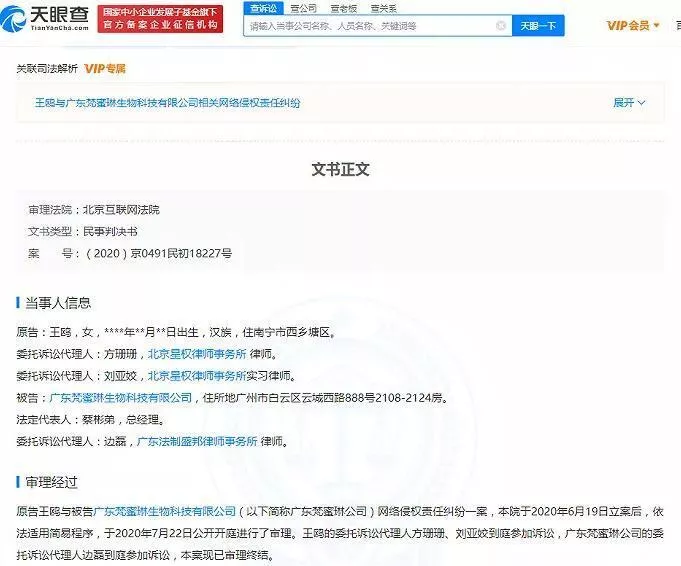Open 北京星权律师事务所 link in 方珊珊 row
681x566 pixels.
coord(197,354)
